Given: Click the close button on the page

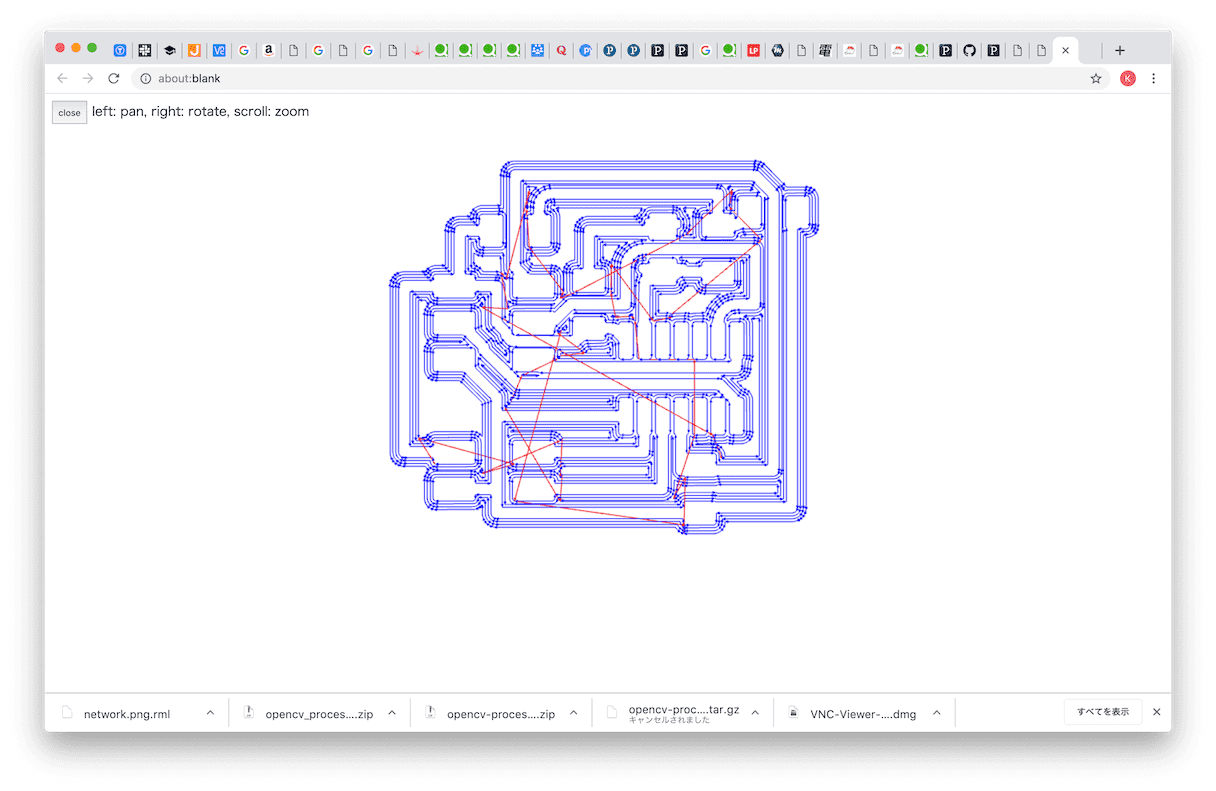Looking at the screenshot, I should (69, 113).
